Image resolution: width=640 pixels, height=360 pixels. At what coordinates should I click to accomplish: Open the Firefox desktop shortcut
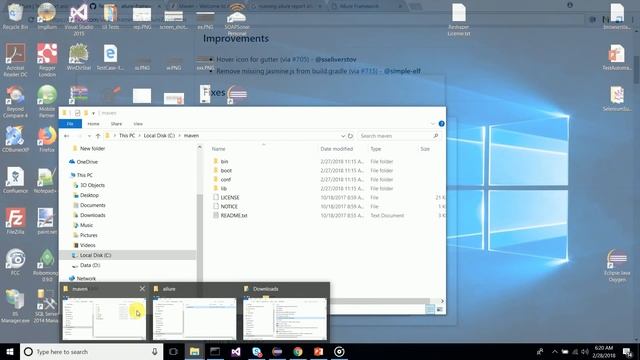tap(47, 139)
